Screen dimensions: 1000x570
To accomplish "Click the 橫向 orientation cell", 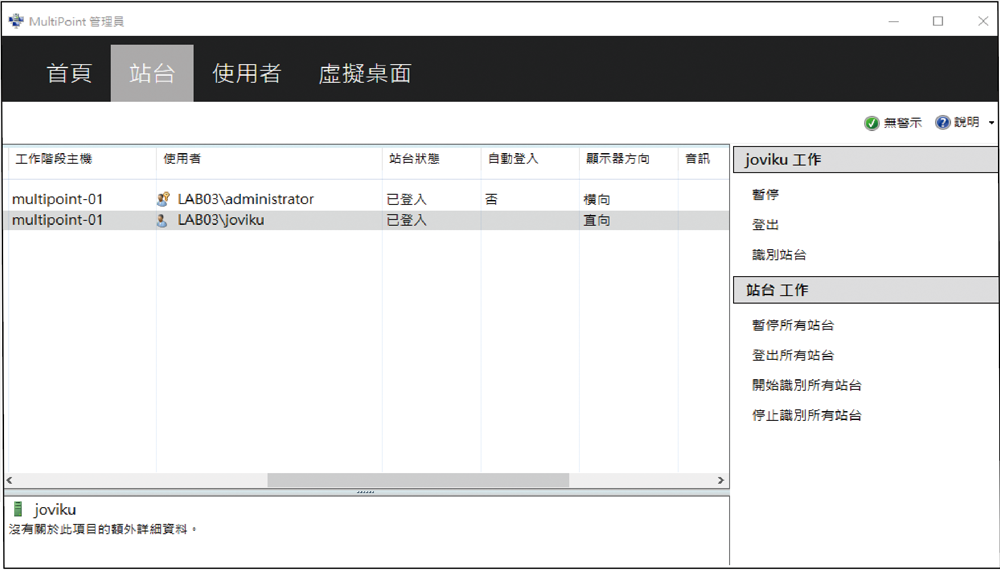I will (597, 200).
